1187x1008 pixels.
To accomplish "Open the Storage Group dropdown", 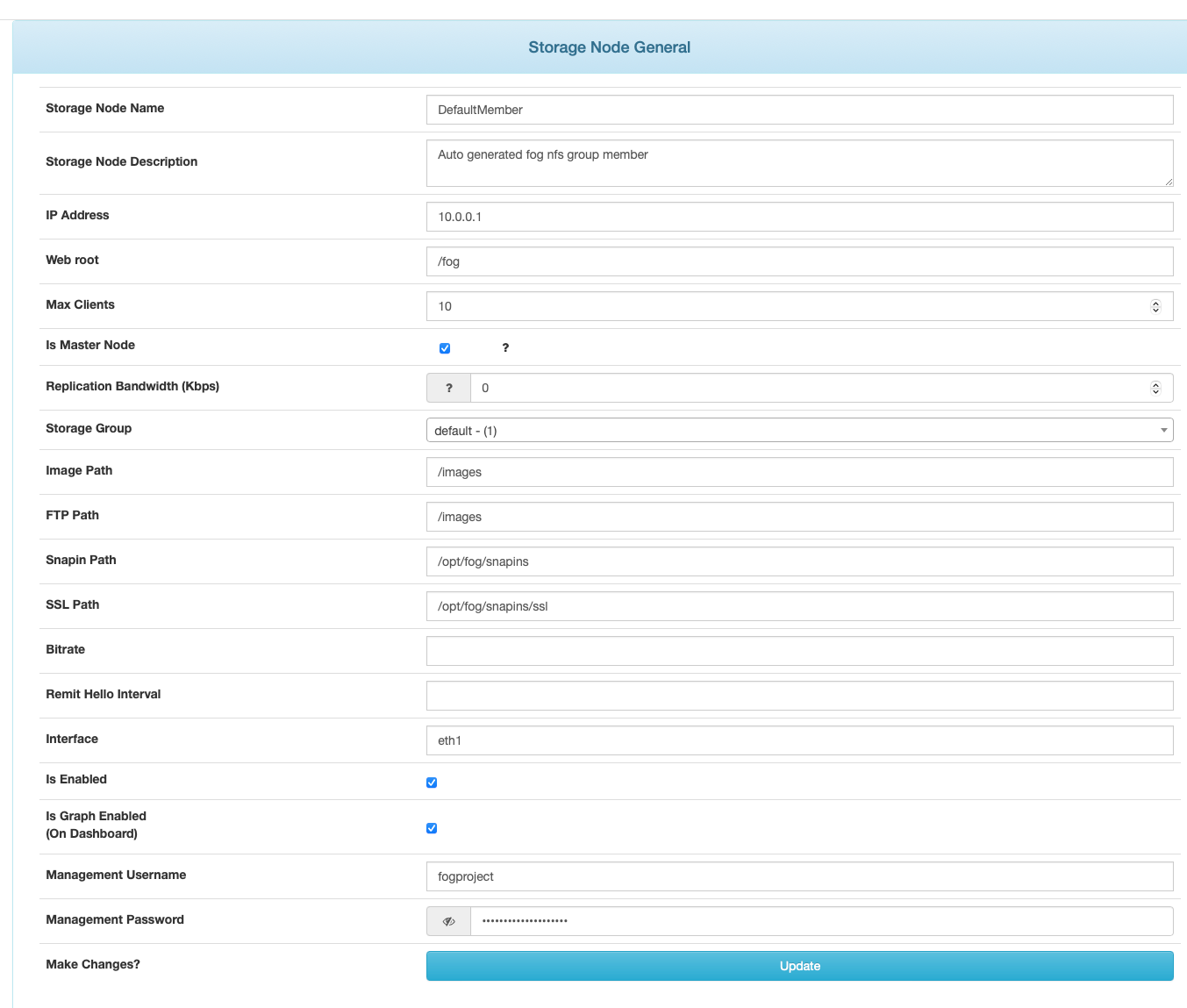I will [800, 430].
